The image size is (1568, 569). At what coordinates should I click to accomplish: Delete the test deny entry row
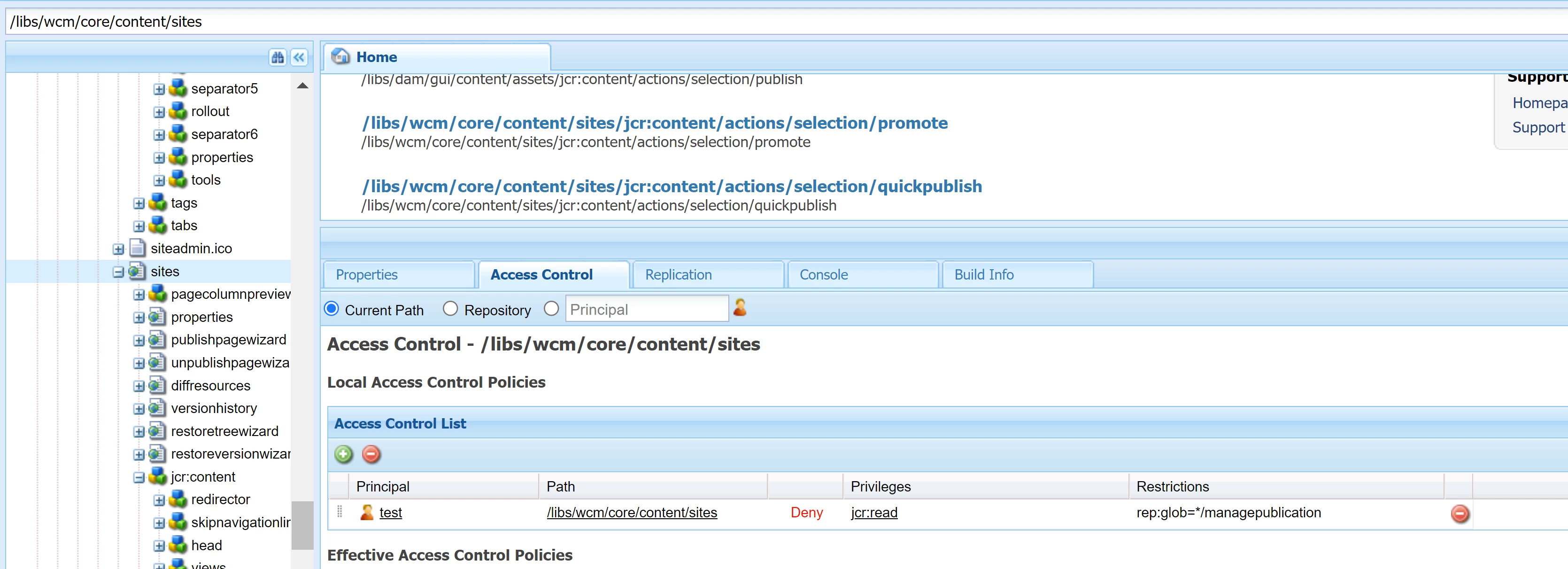[1459, 514]
